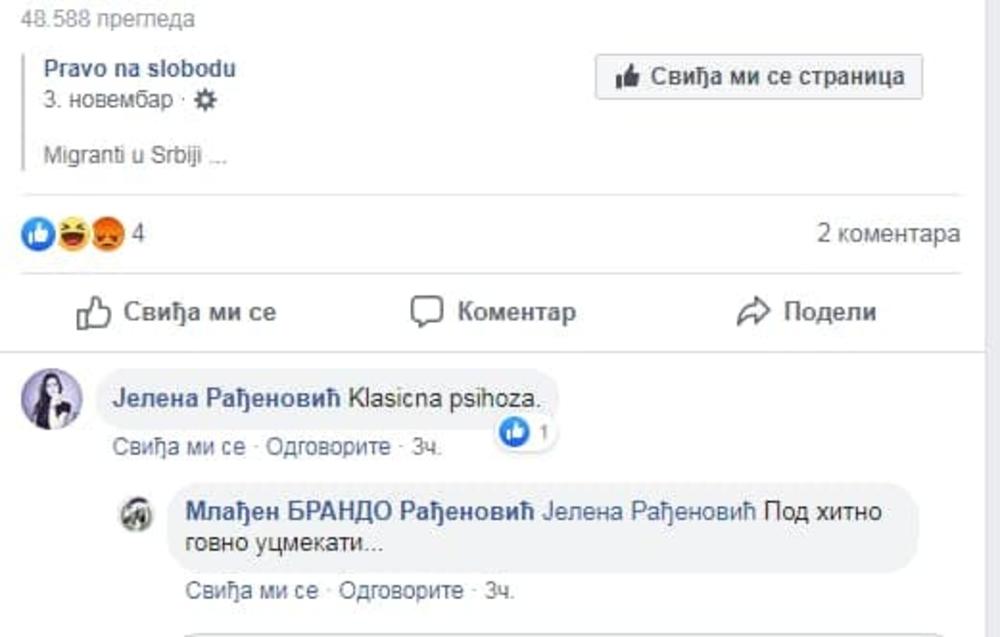
Task: Like the page with Свиђа ми се страница
Action: point(759,77)
